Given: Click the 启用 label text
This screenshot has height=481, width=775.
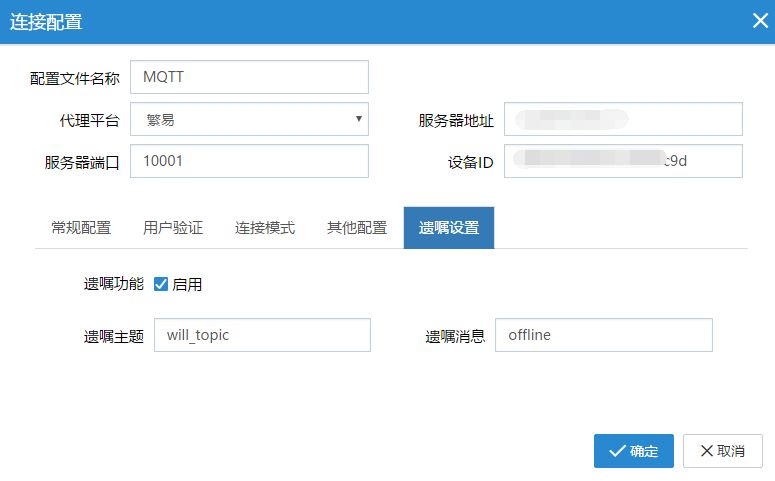Looking at the screenshot, I should click(x=187, y=284).
